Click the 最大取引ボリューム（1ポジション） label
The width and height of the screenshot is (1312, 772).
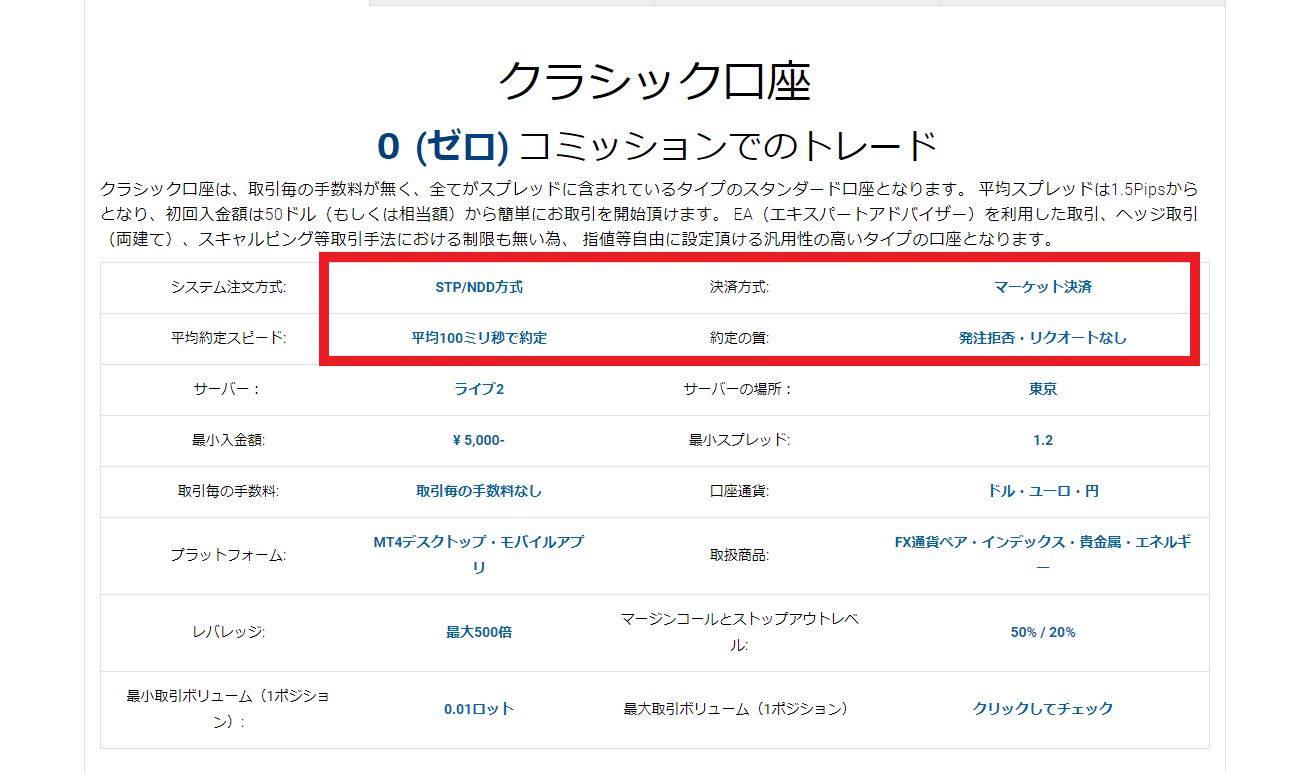[739, 708]
